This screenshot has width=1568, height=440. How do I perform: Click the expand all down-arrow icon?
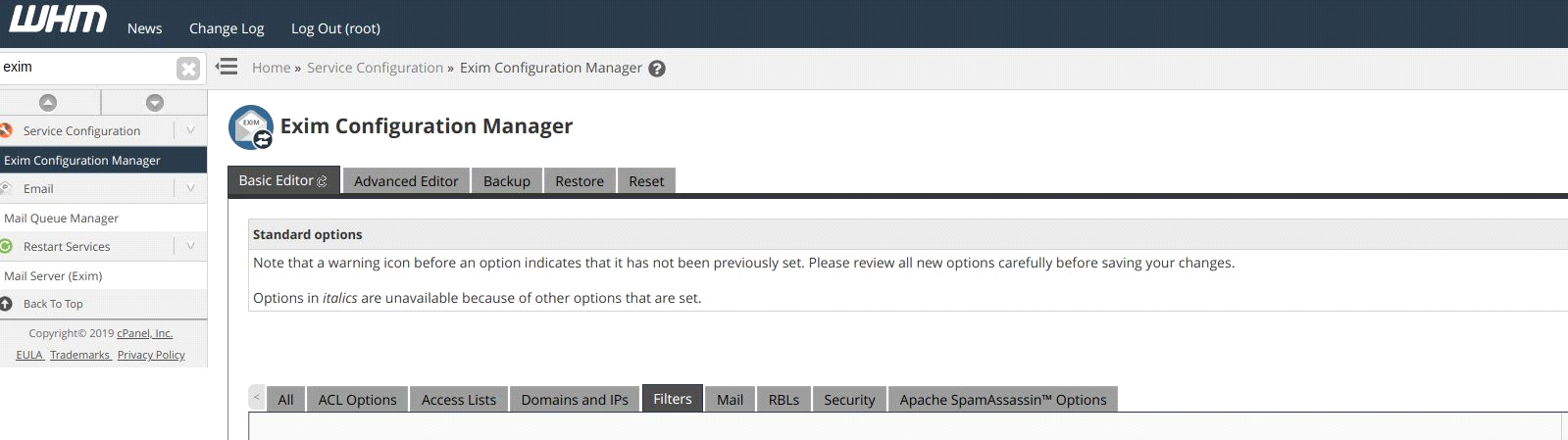[155, 102]
